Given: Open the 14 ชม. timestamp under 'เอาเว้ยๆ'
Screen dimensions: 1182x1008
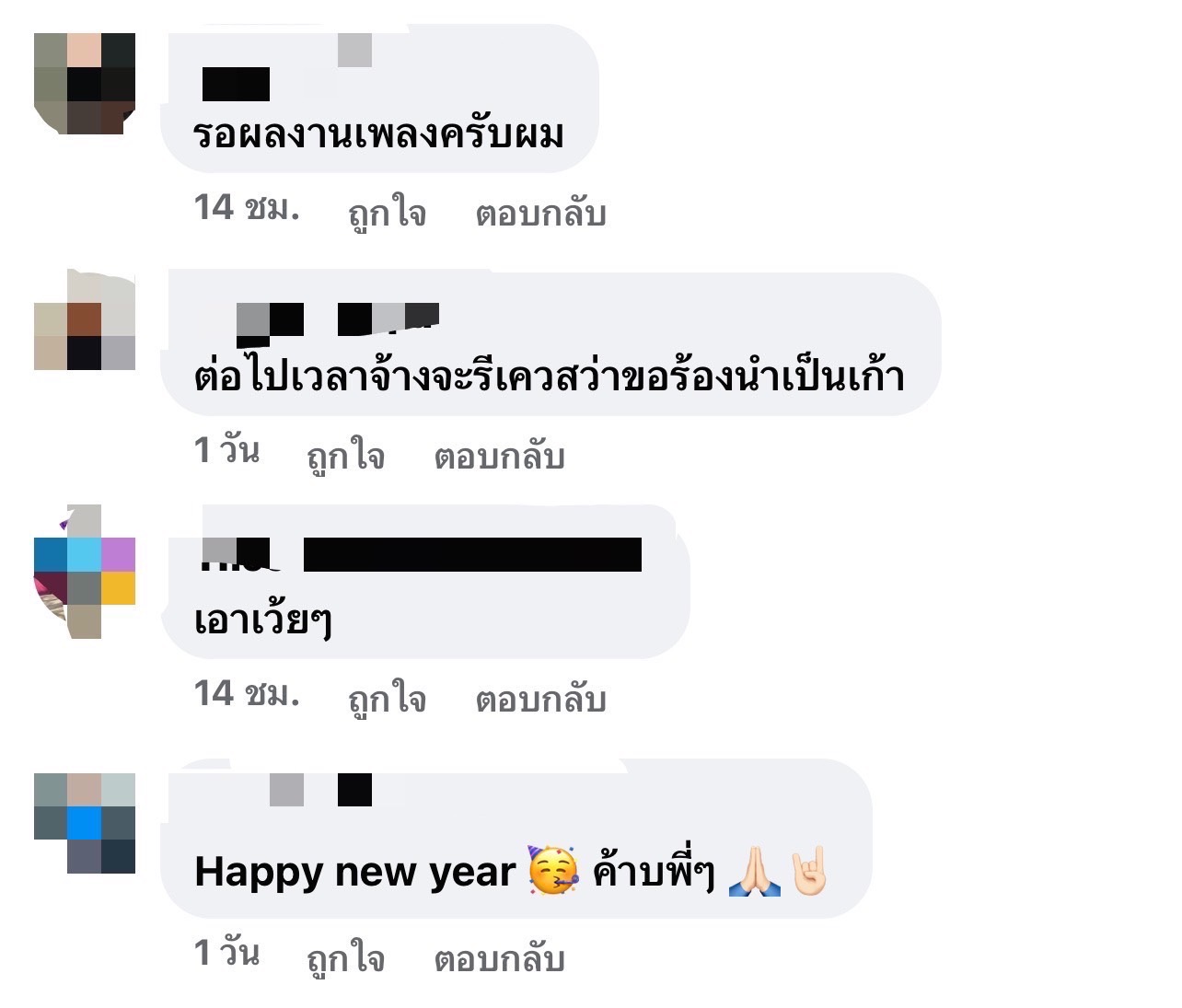Looking at the screenshot, I should [x=247, y=693].
